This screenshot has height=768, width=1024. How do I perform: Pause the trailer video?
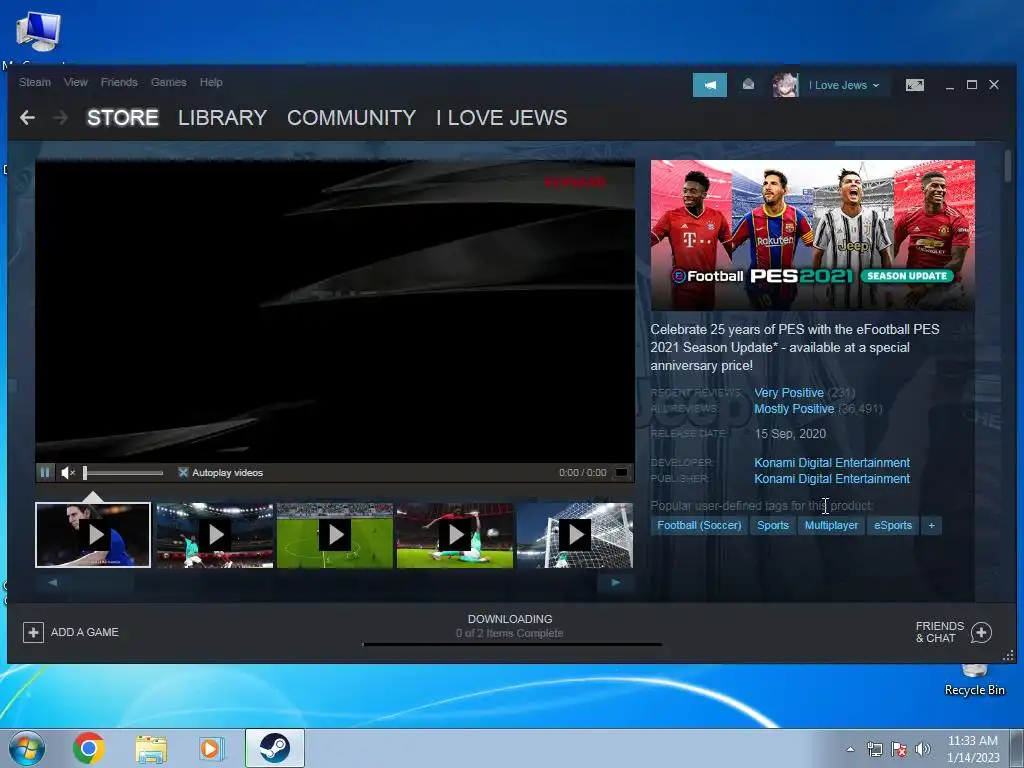(45, 472)
